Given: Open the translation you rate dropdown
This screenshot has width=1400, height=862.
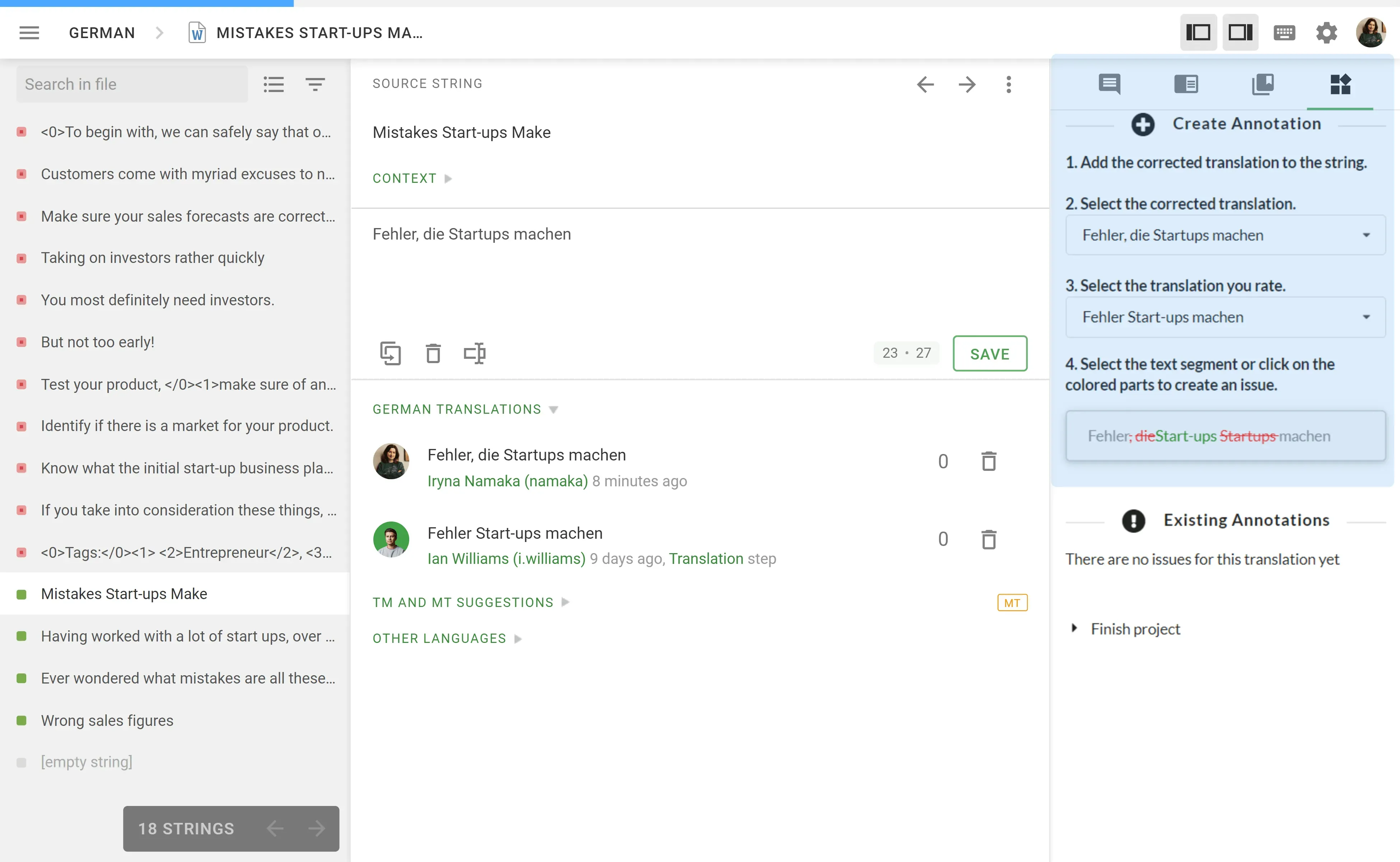Looking at the screenshot, I should (1225, 317).
